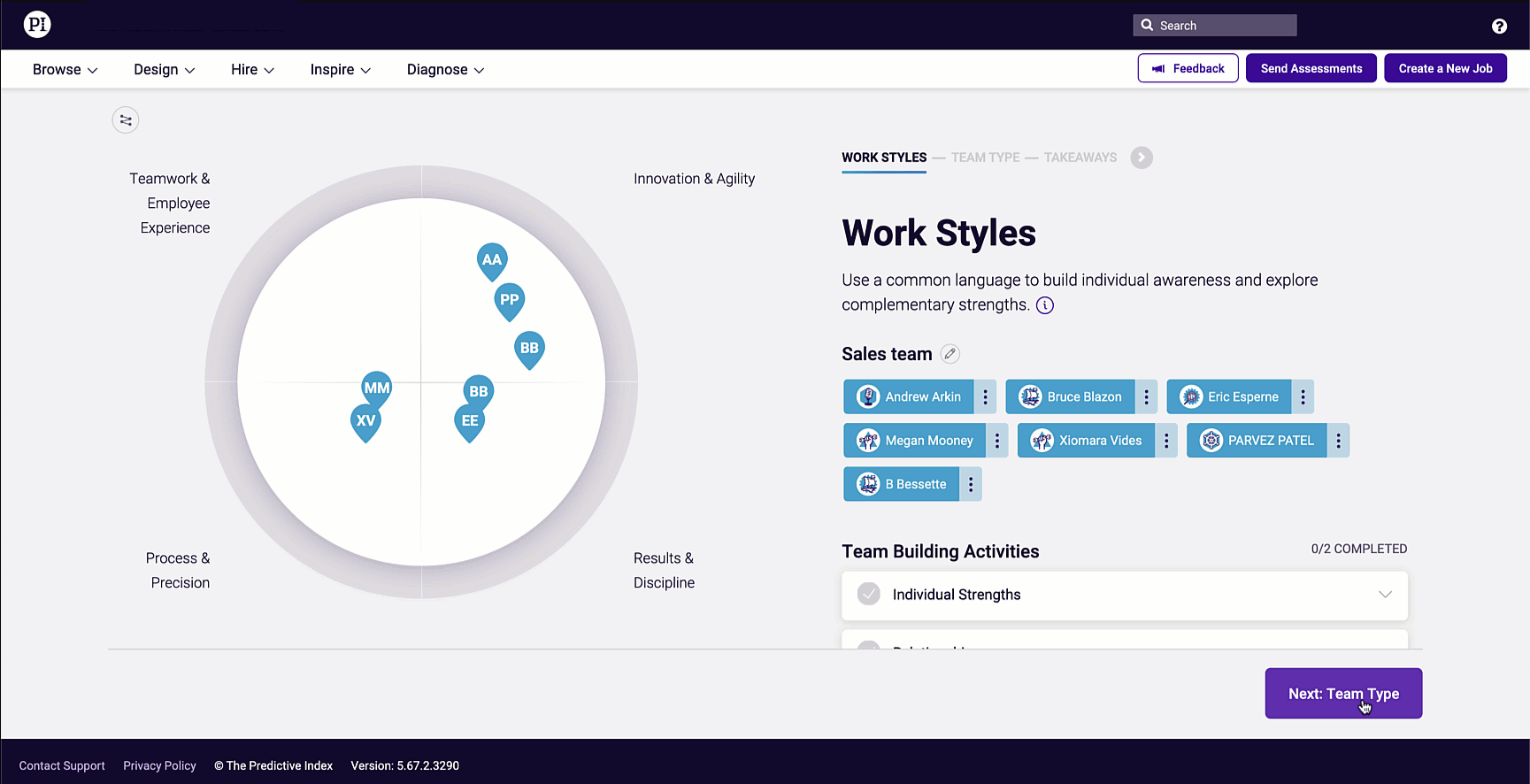Open the Hire dropdown menu

(253, 69)
